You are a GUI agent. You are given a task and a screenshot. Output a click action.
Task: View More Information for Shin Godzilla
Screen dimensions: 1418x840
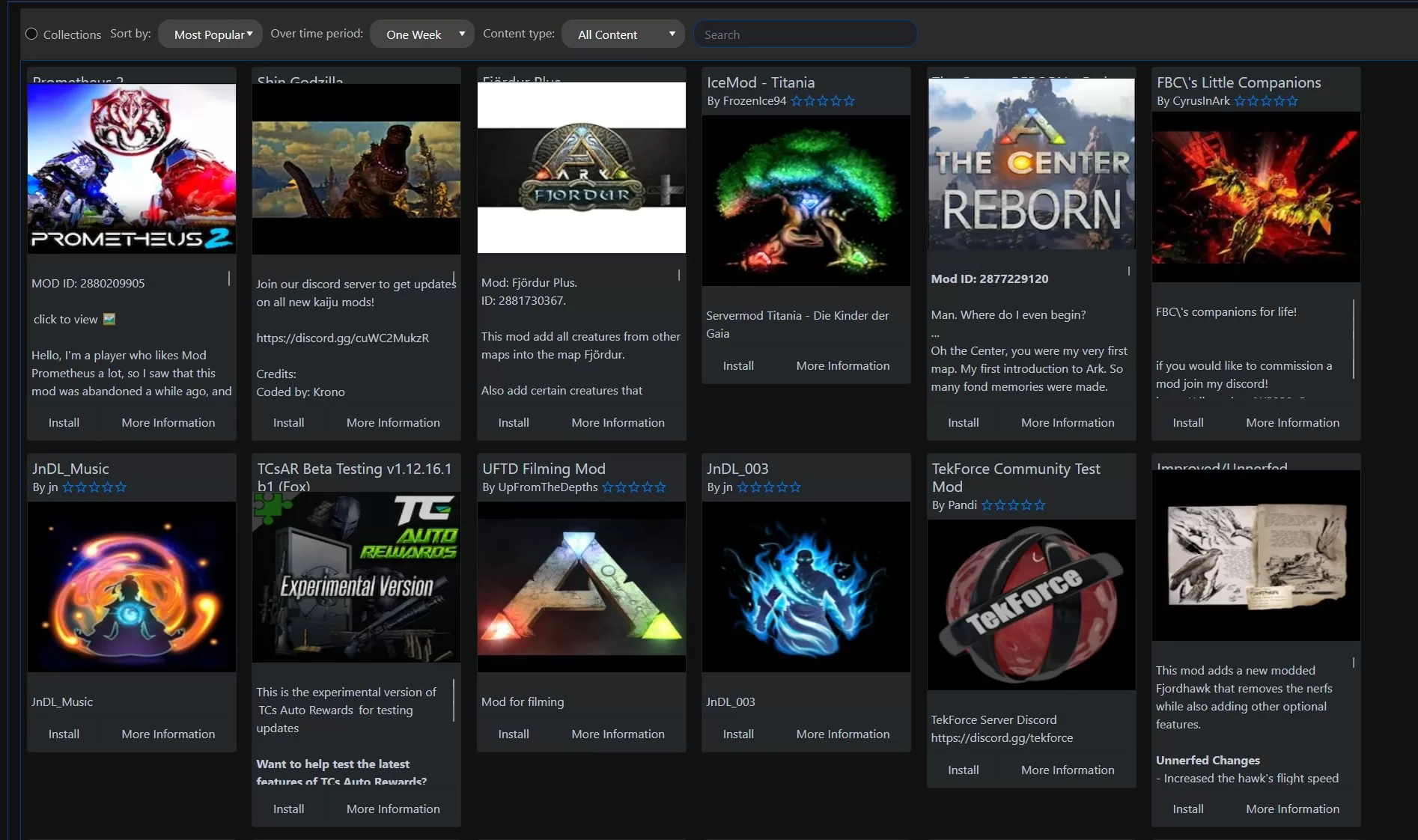point(393,422)
